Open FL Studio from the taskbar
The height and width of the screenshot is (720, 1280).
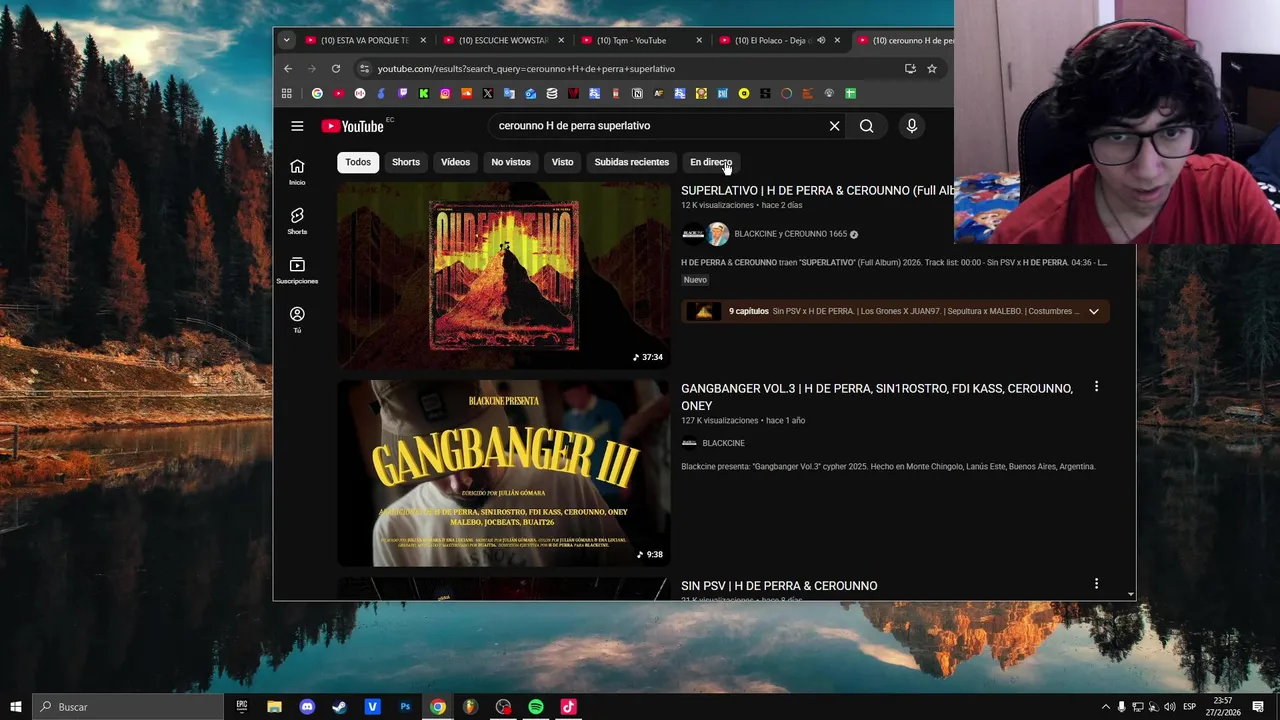pyautogui.click(x=470, y=707)
